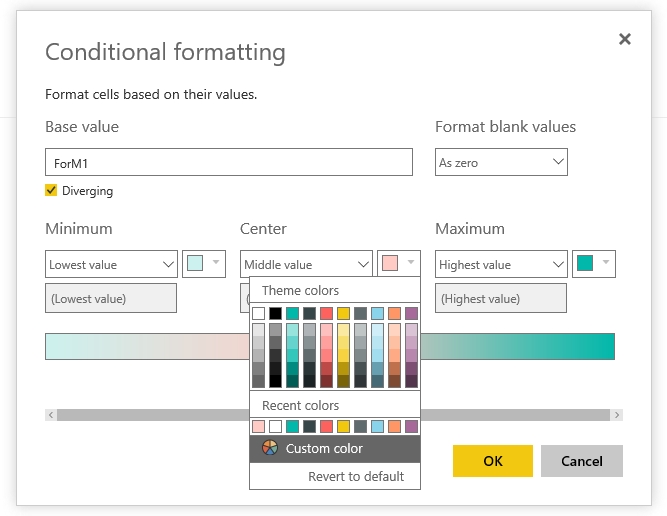Uncheck the Diverging checkbox
The image size is (667, 516).
[x=51, y=190]
